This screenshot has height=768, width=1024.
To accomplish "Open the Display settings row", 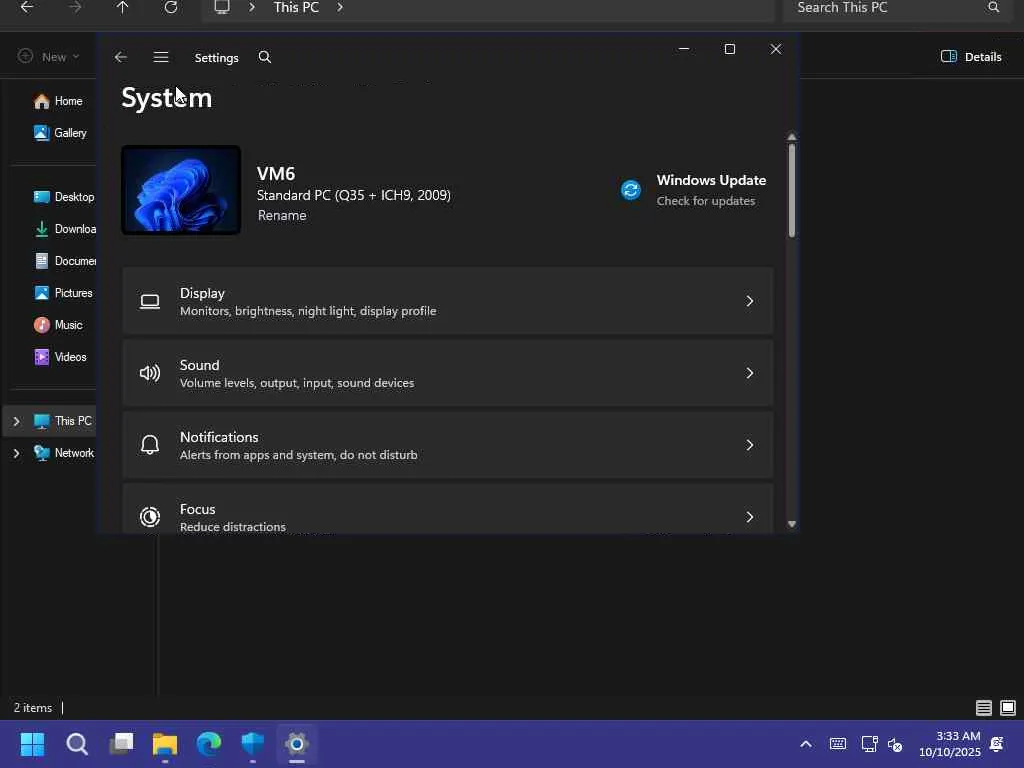I will point(447,301).
